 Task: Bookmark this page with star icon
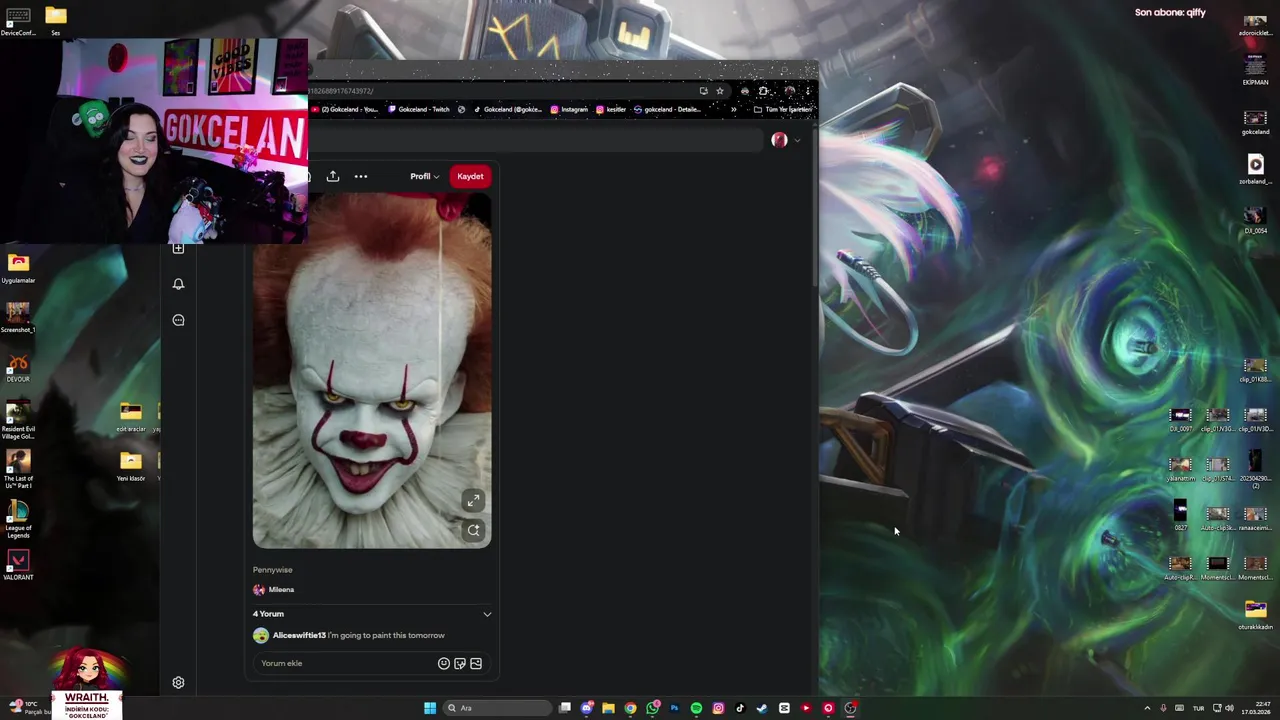719,91
